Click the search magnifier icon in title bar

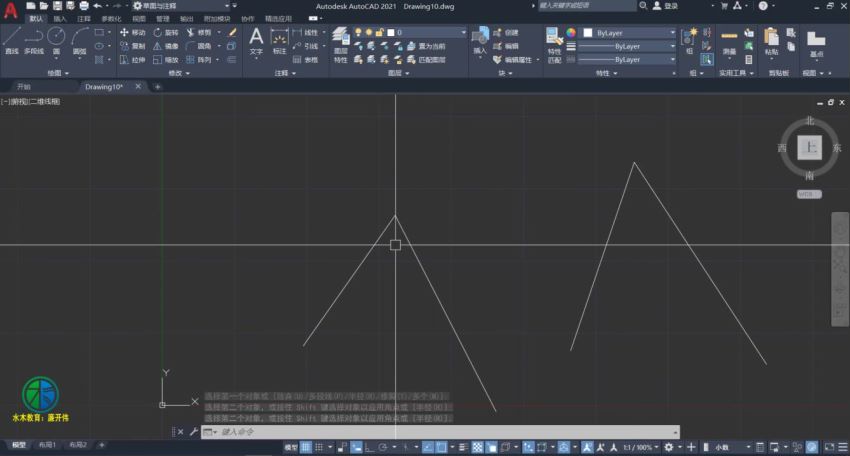tap(643, 6)
